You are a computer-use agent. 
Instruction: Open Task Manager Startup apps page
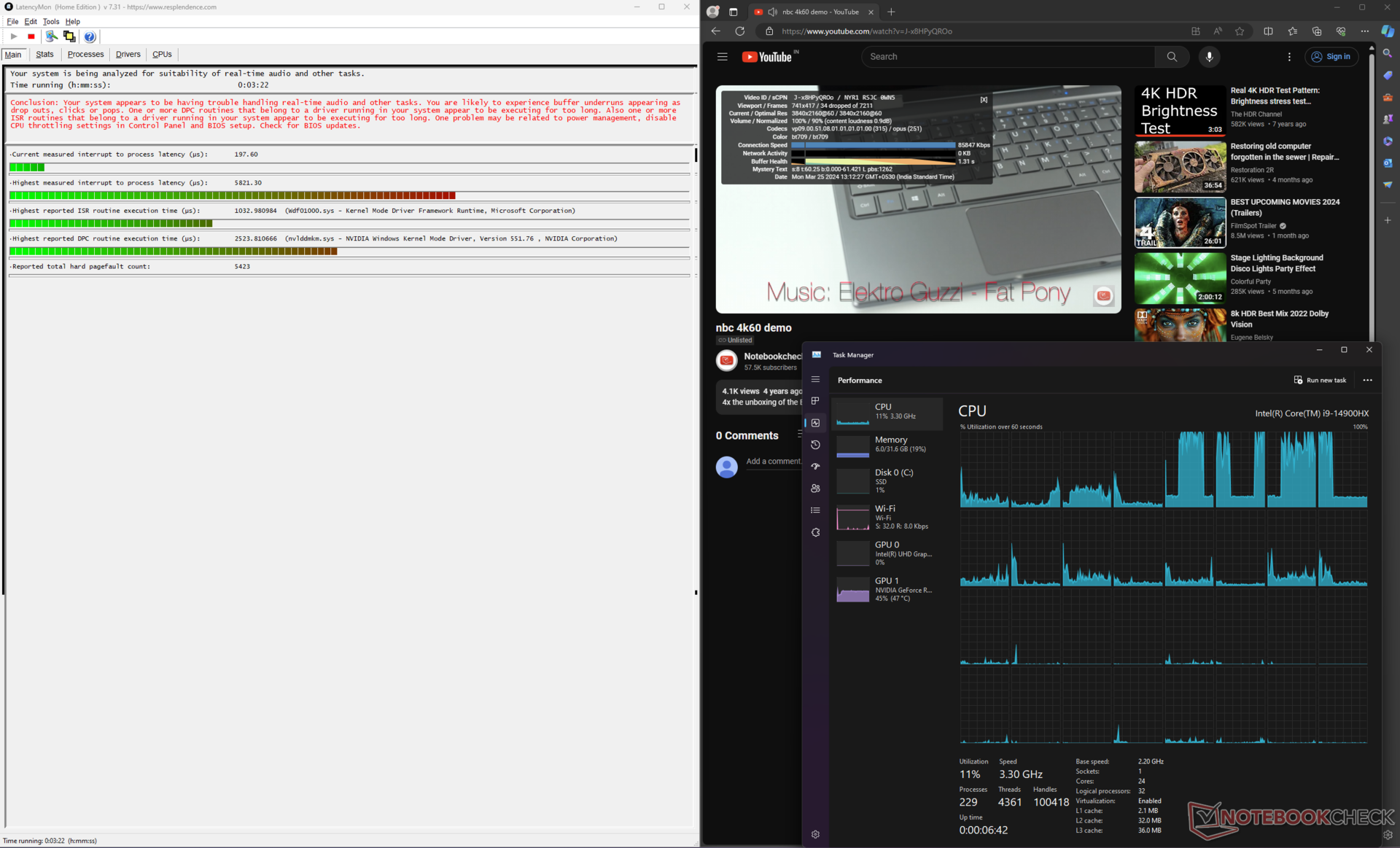(x=815, y=467)
